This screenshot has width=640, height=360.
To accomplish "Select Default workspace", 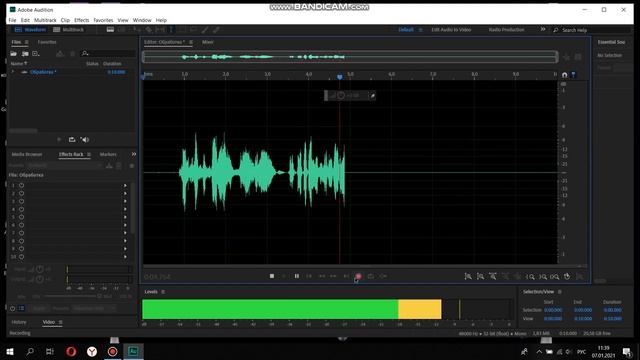I will (x=406, y=30).
